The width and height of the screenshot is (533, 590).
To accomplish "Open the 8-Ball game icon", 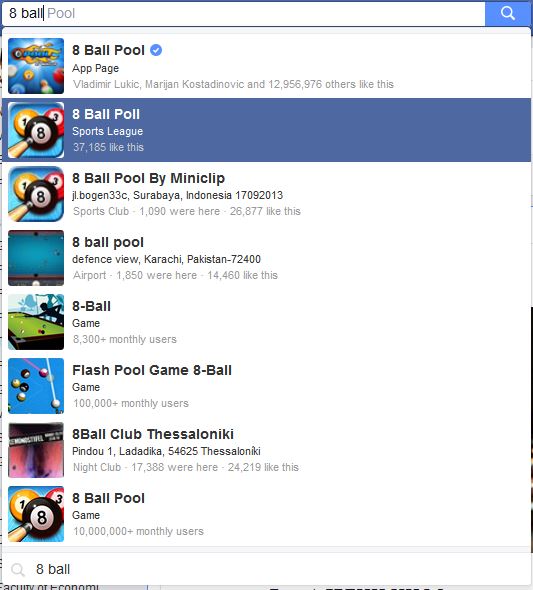I will click(36, 322).
